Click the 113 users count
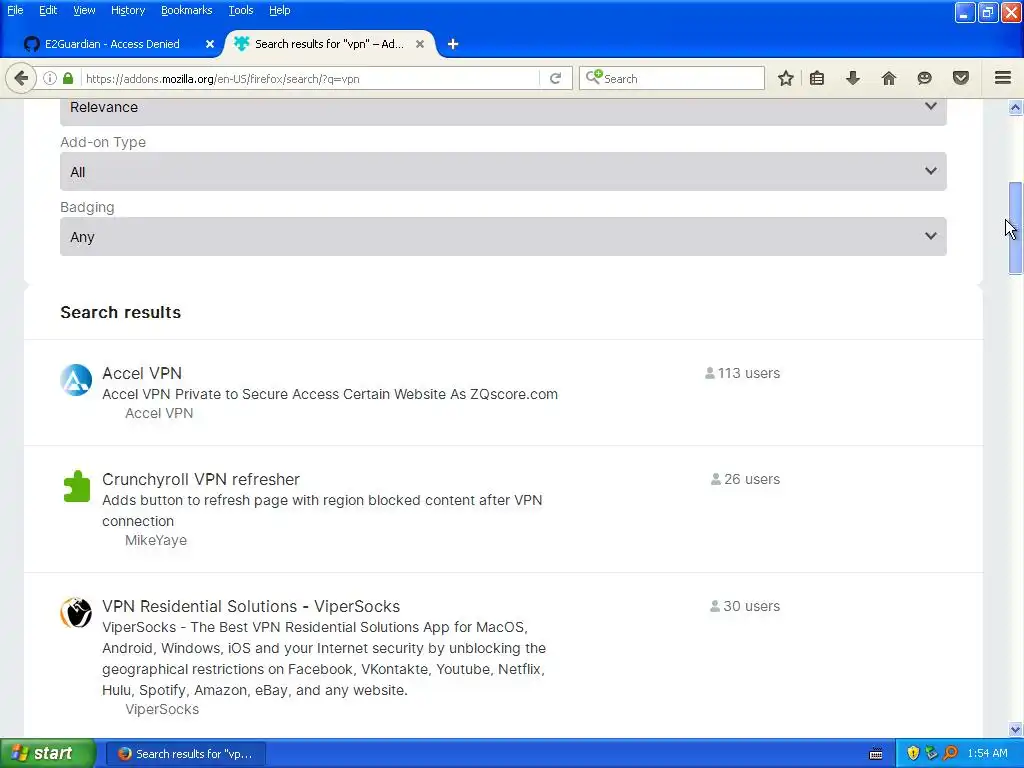Screen dimensions: 1024x768 [x=743, y=373]
